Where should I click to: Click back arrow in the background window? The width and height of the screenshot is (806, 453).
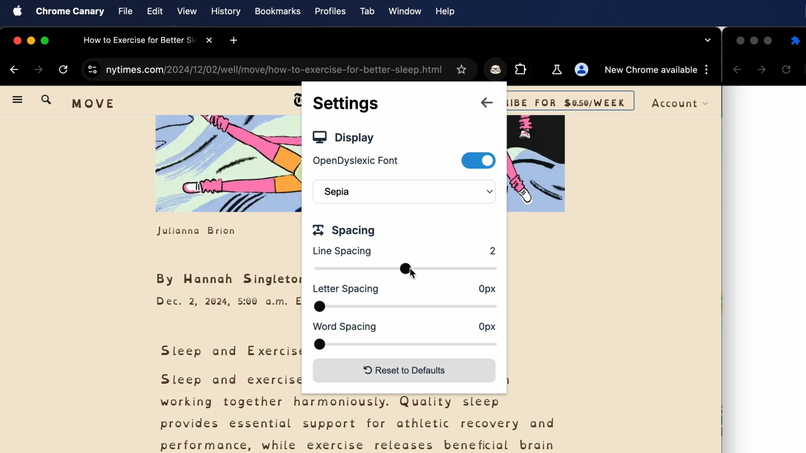click(x=737, y=69)
